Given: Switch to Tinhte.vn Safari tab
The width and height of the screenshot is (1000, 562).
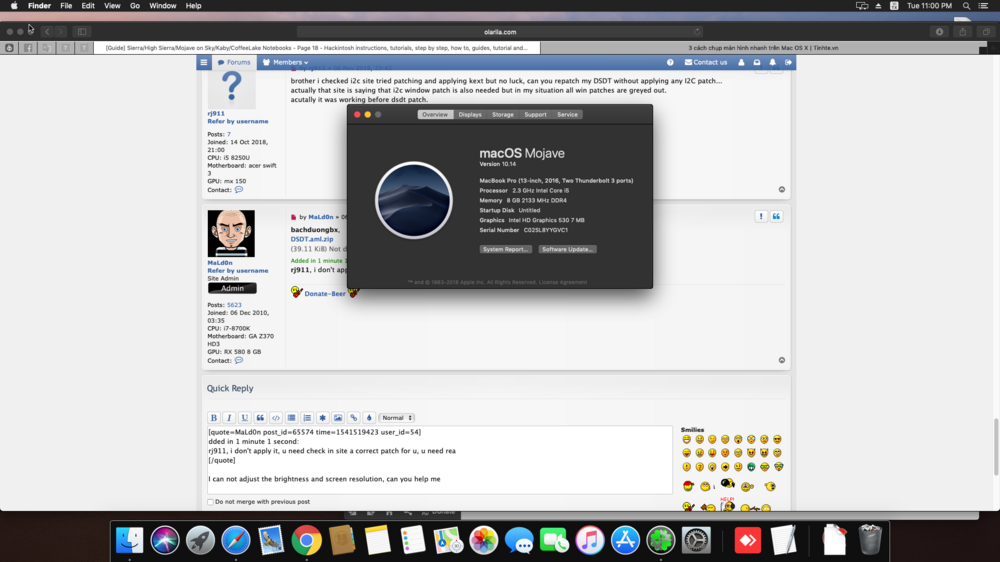Looking at the screenshot, I should (763, 48).
